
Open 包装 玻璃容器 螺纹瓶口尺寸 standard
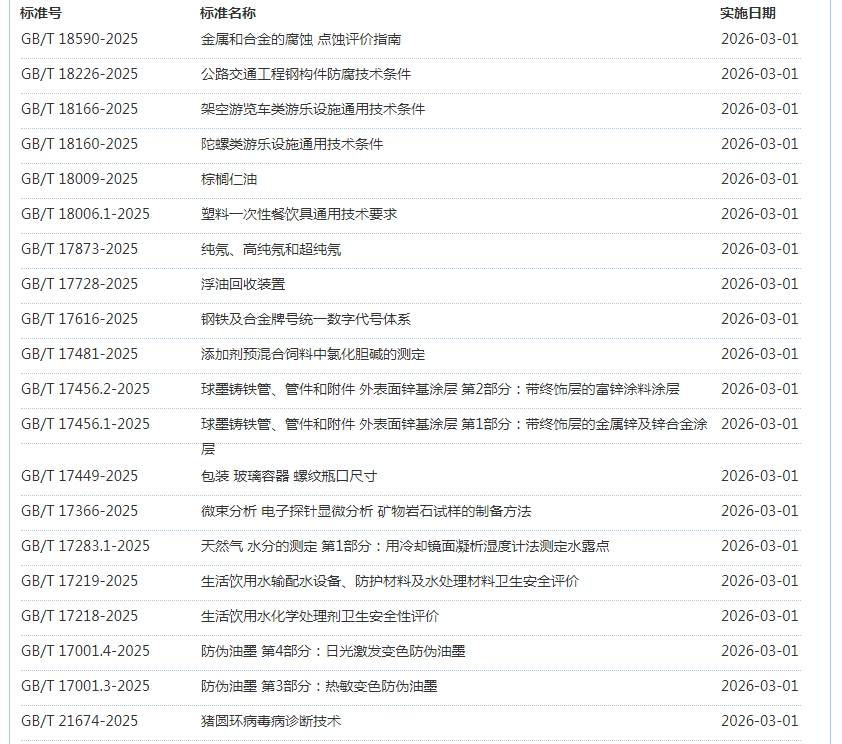coord(288,476)
